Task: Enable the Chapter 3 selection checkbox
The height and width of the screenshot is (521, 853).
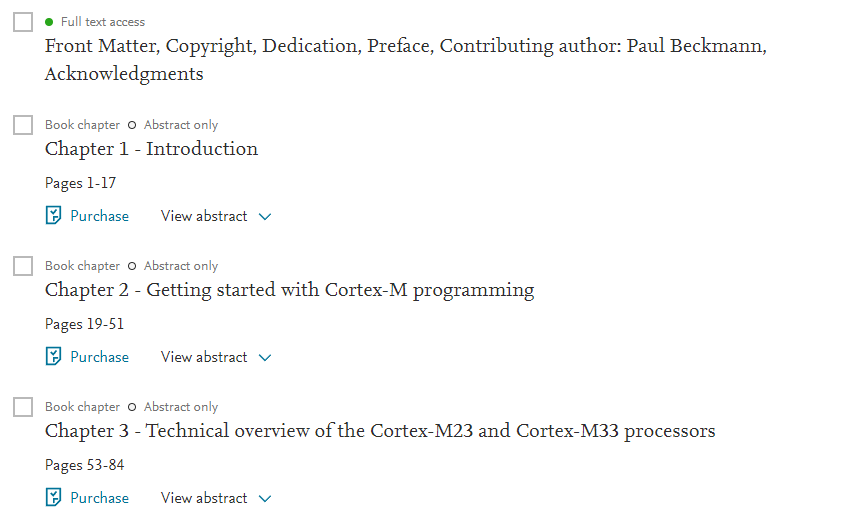Action: coord(23,407)
